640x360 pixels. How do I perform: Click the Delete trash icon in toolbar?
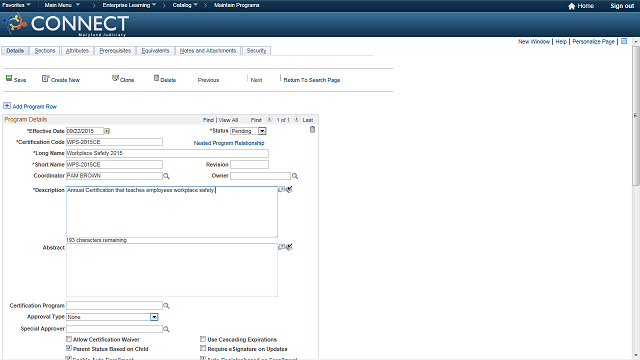156,78
